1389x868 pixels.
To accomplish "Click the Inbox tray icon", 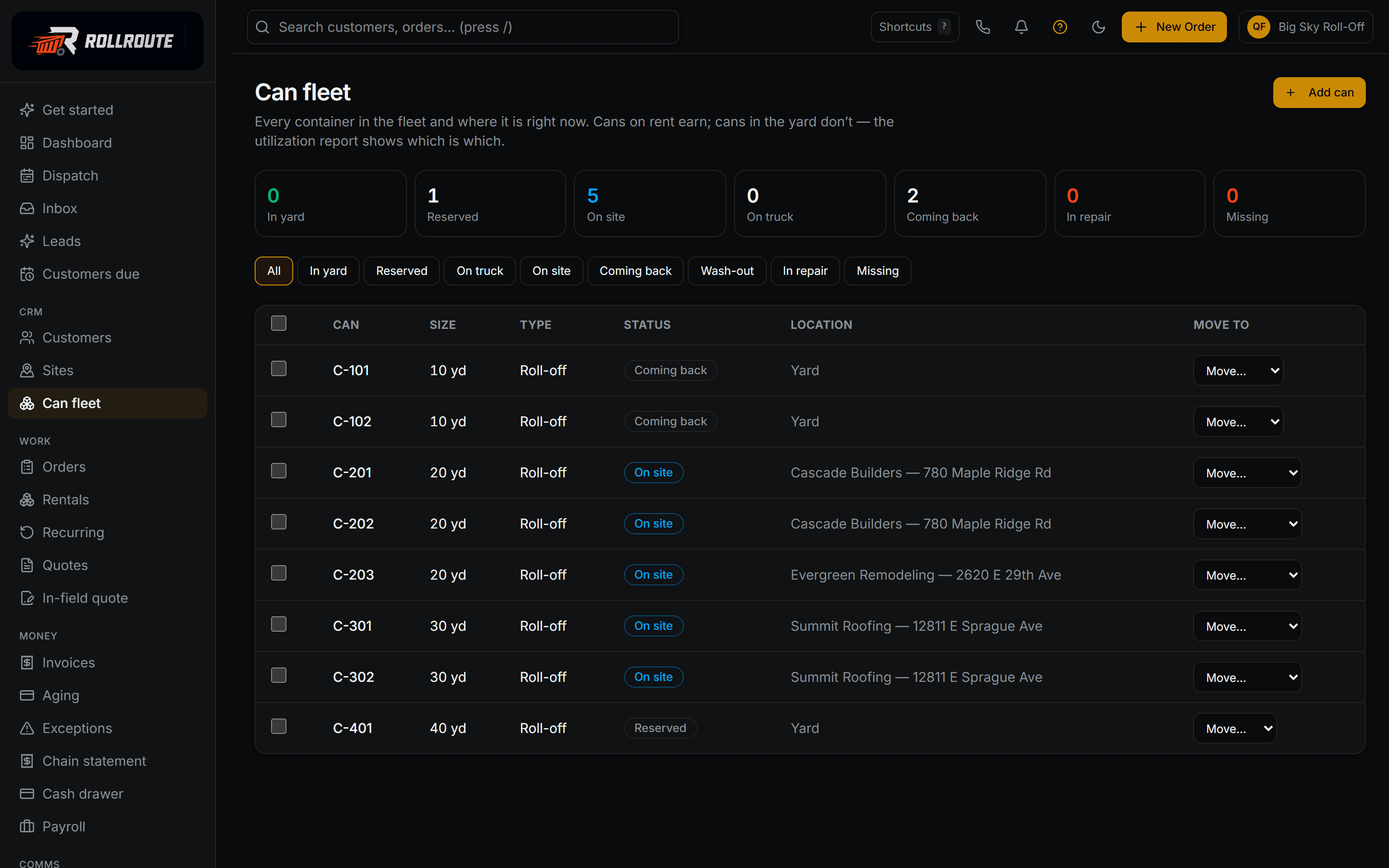I will coord(27,208).
